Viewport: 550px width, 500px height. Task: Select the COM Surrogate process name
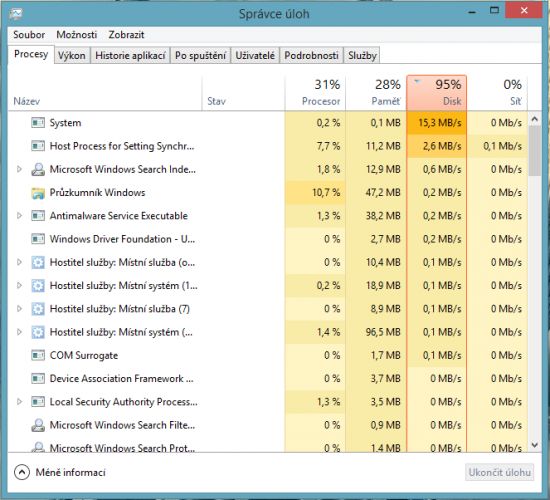(84, 355)
